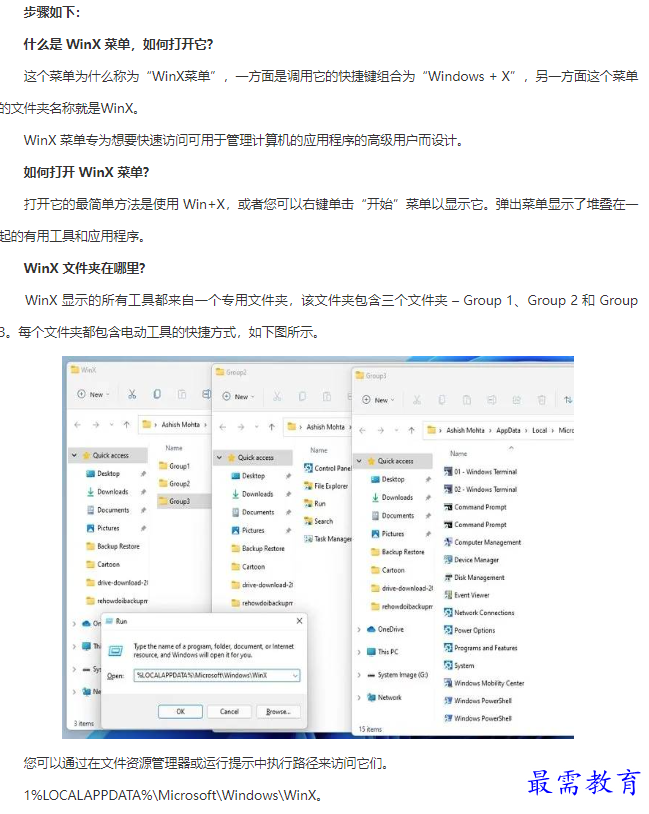The width and height of the screenshot is (649, 814).
Task: Select highlighted Group3 folder in WinX window
Action: pyautogui.click(x=183, y=501)
